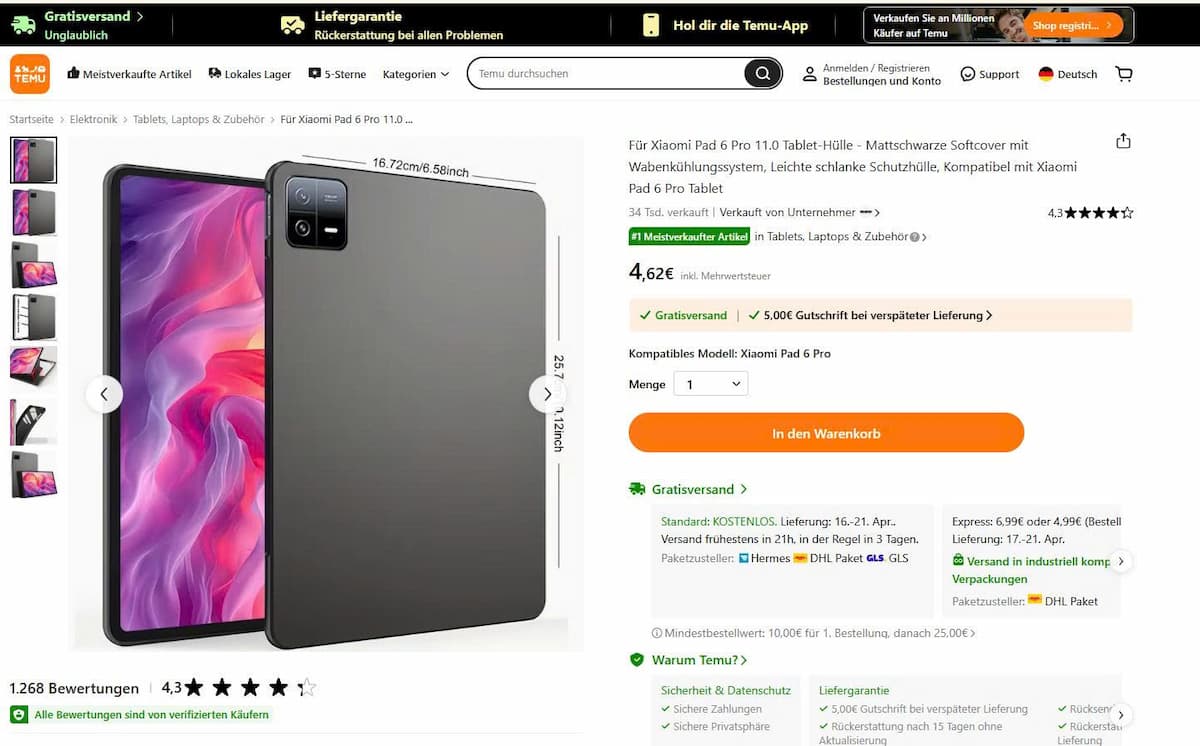Open the shopping cart
This screenshot has width=1200, height=746.
1124,74
